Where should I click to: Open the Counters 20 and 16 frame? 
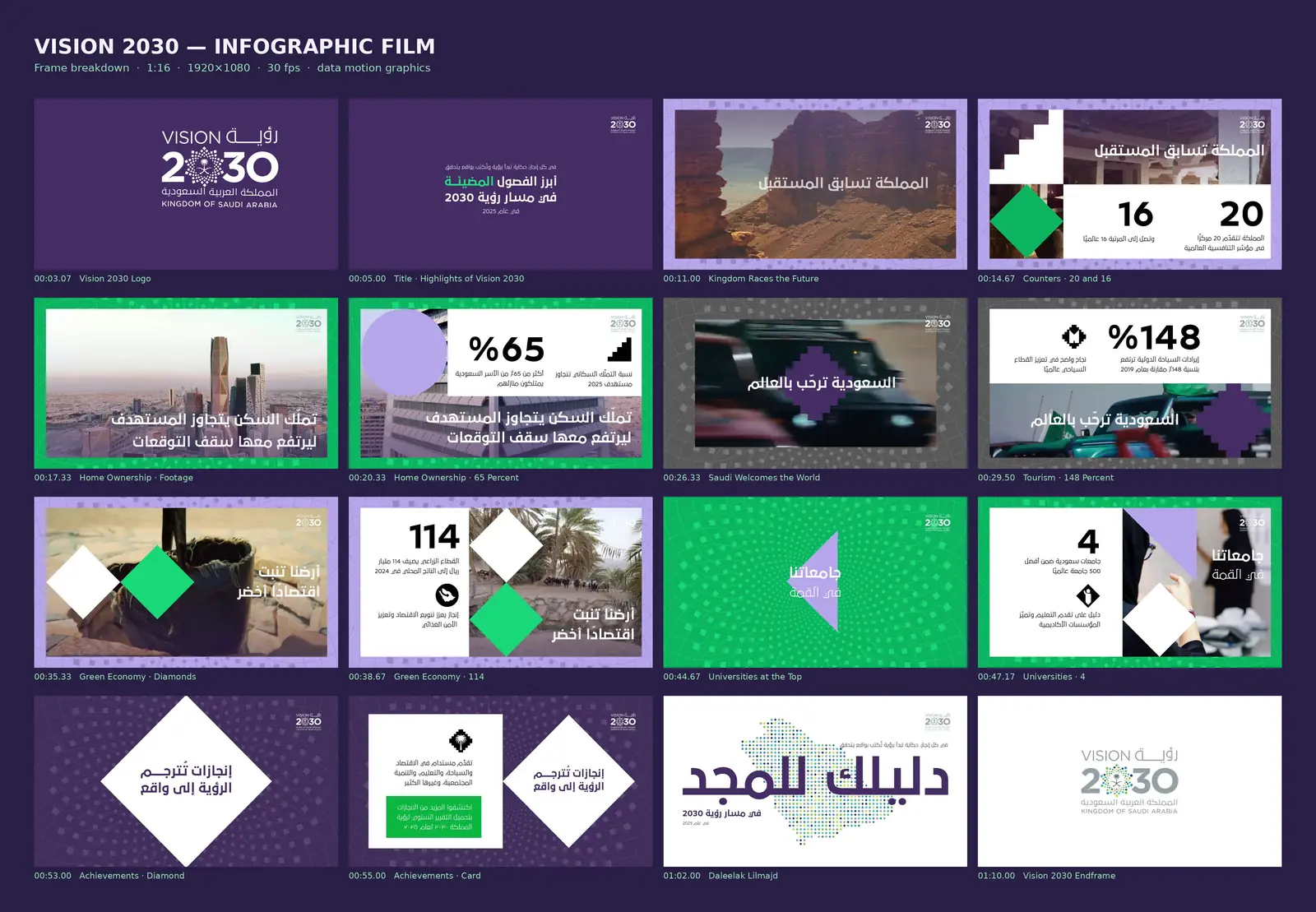[1129, 184]
